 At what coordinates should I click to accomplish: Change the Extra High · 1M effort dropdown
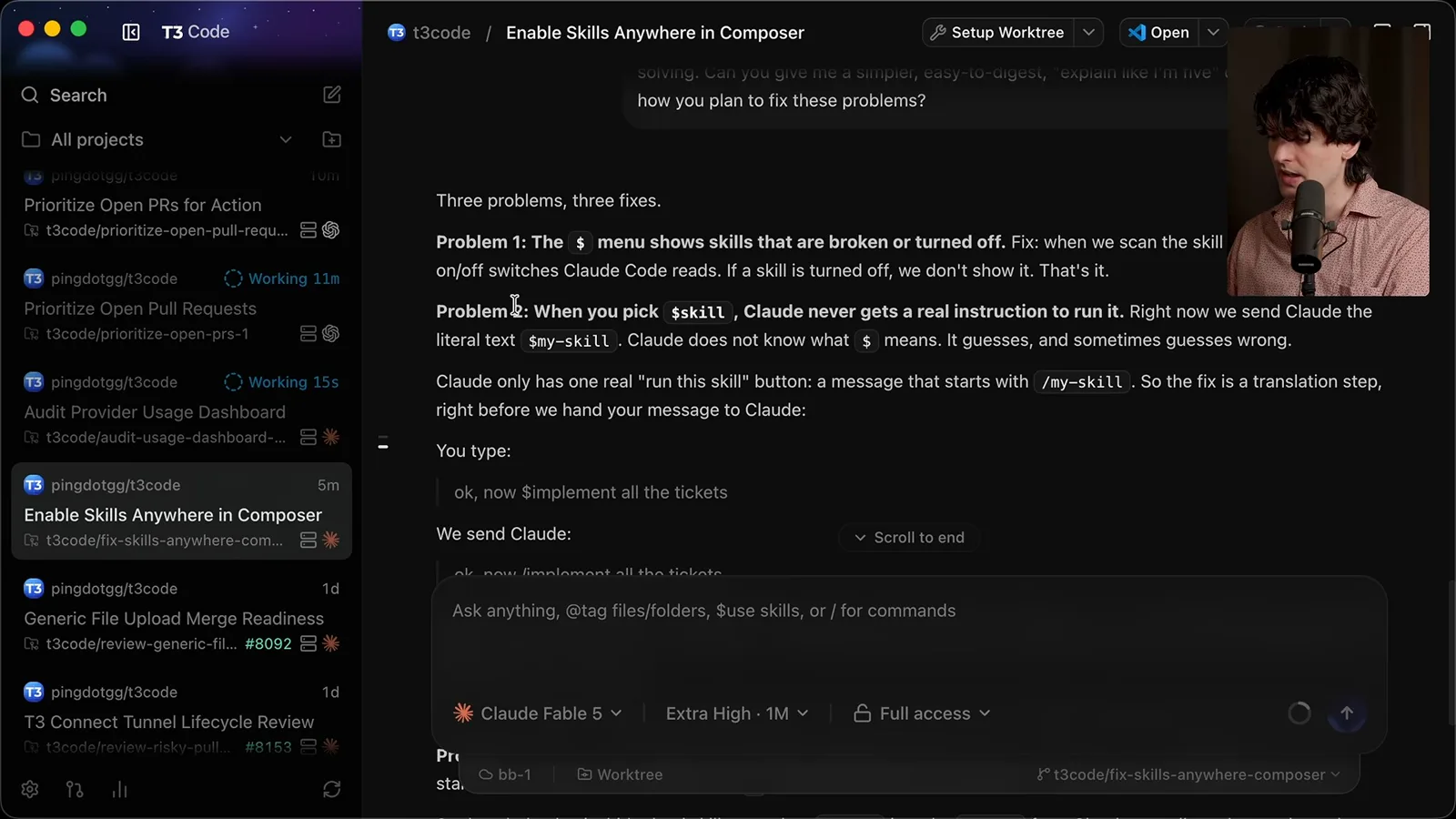[x=737, y=713]
